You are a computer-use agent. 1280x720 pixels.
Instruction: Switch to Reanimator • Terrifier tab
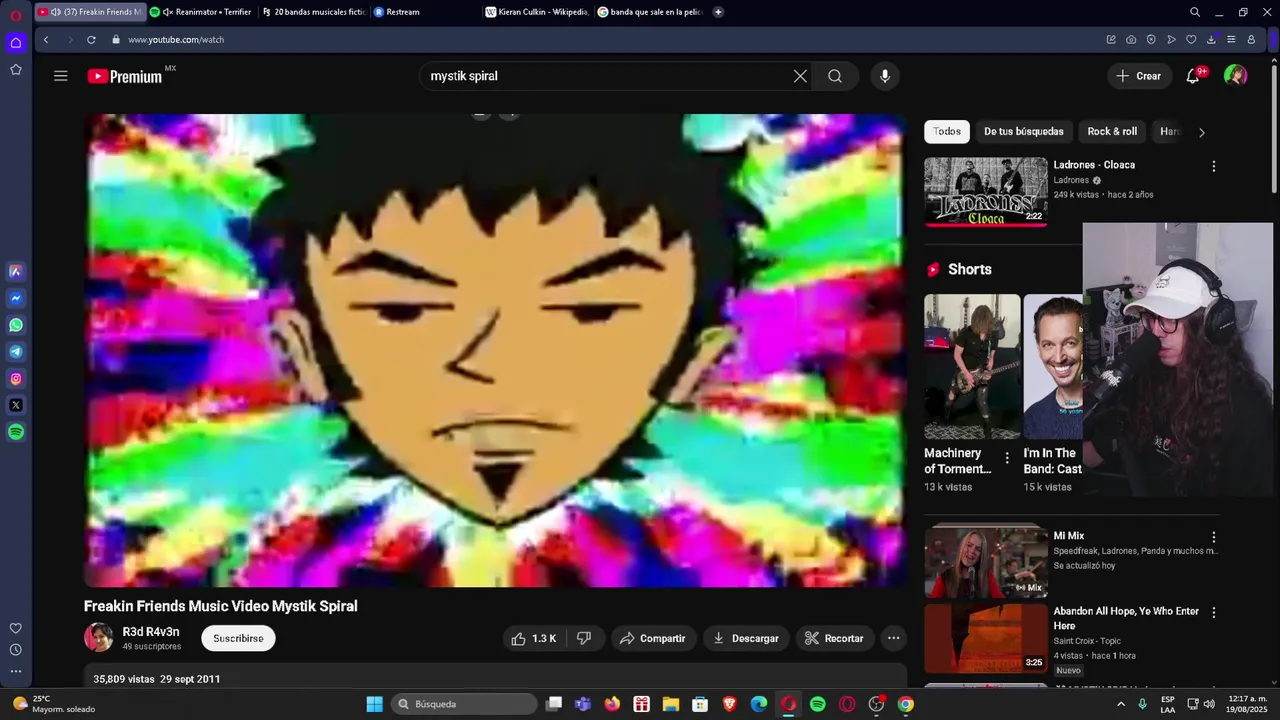click(x=201, y=12)
